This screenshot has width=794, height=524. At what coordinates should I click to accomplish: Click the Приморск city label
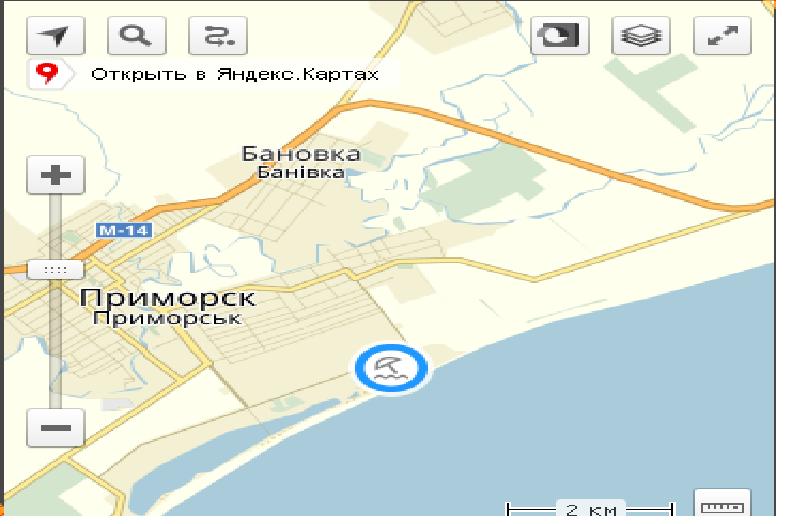click(168, 297)
